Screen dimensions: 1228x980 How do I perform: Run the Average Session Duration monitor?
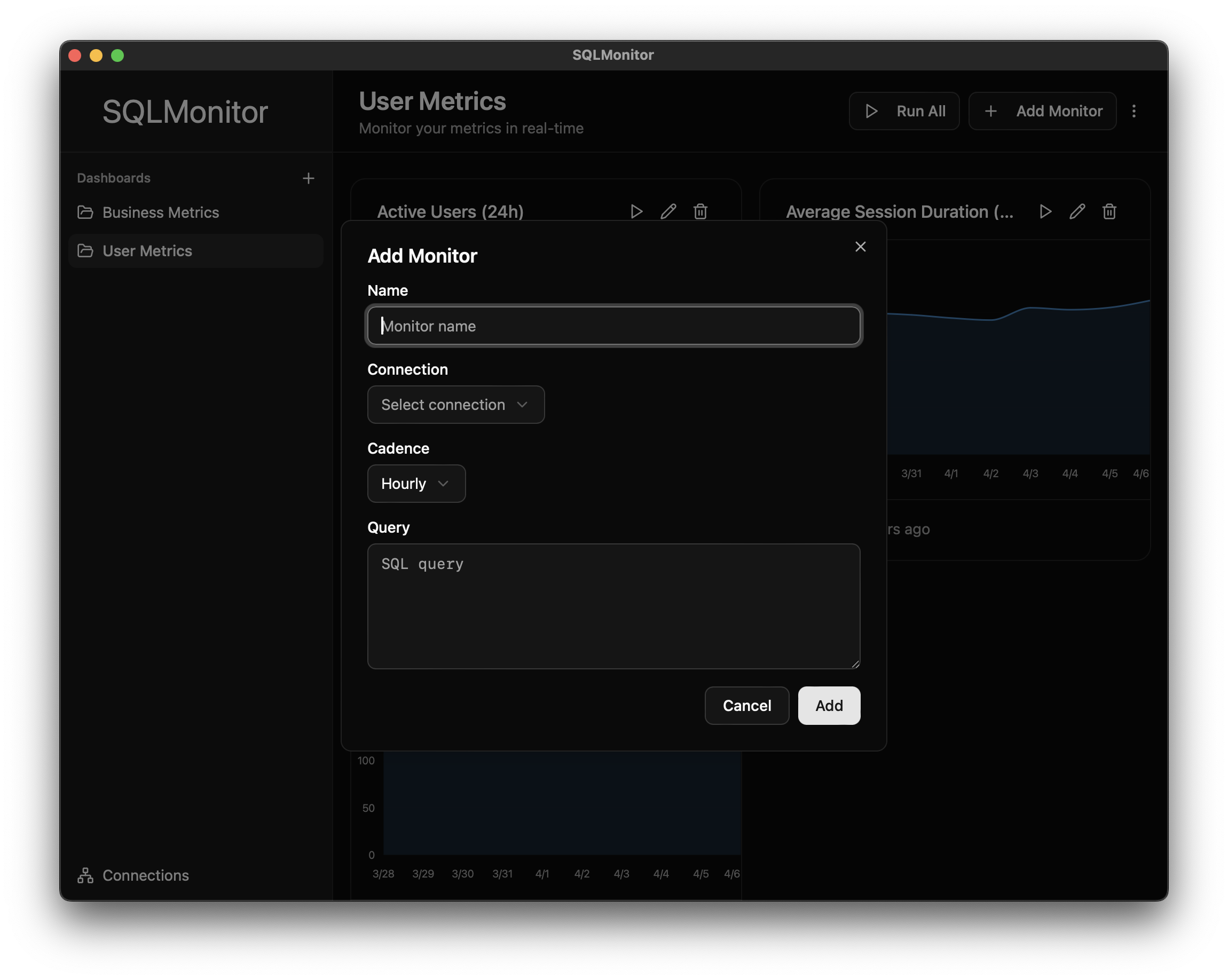click(1045, 212)
